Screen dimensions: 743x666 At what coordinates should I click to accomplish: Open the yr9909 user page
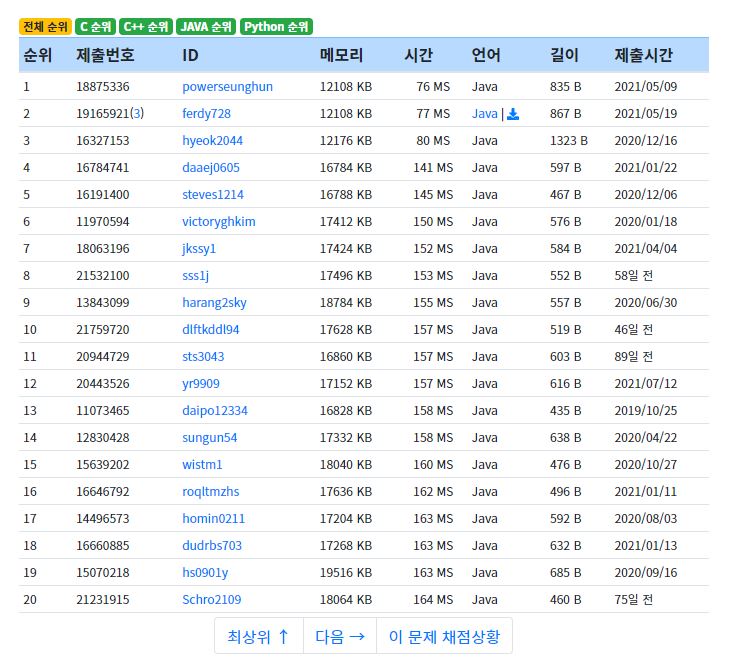201,384
